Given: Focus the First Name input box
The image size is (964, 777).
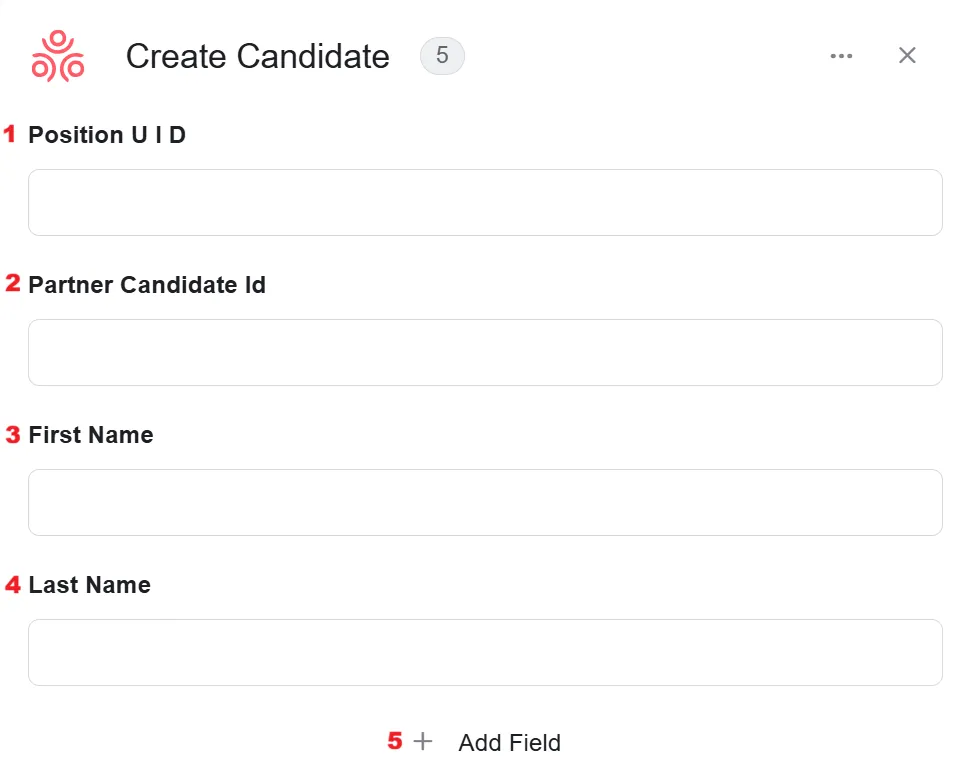Looking at the screenshot, I should pyautogui.click(x=485, y=502).
